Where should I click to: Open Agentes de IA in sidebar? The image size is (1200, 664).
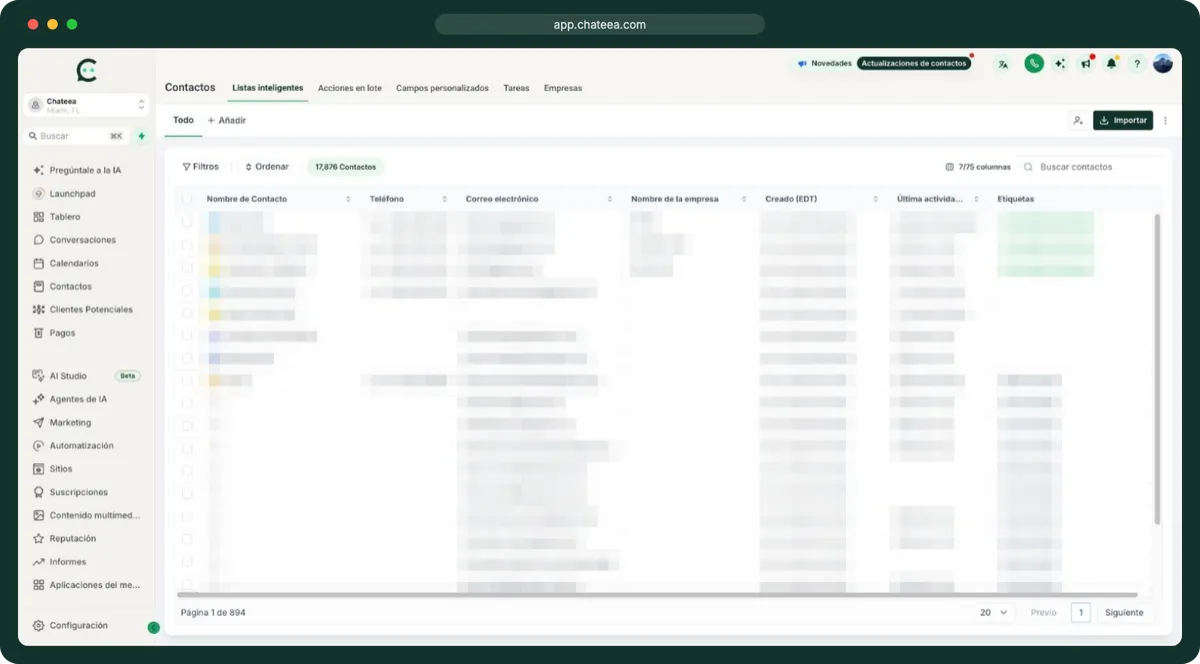pos(70,399)
